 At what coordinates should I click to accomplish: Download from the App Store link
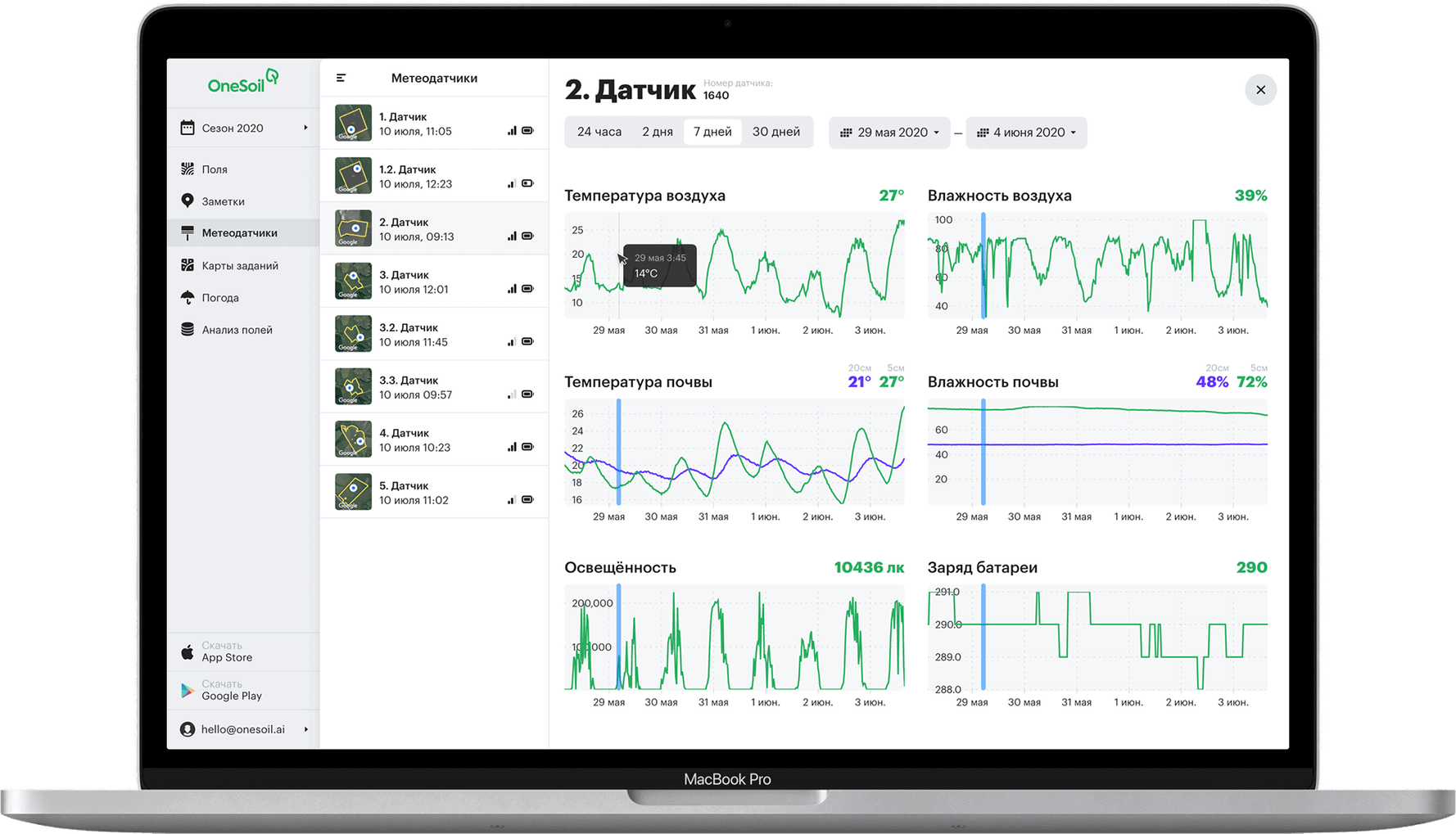click(x=243, y=652)
